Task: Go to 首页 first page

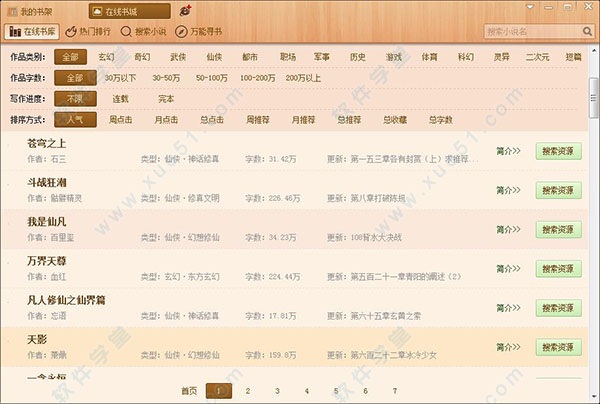Action: pyautogui.click(x=189, y=391)
